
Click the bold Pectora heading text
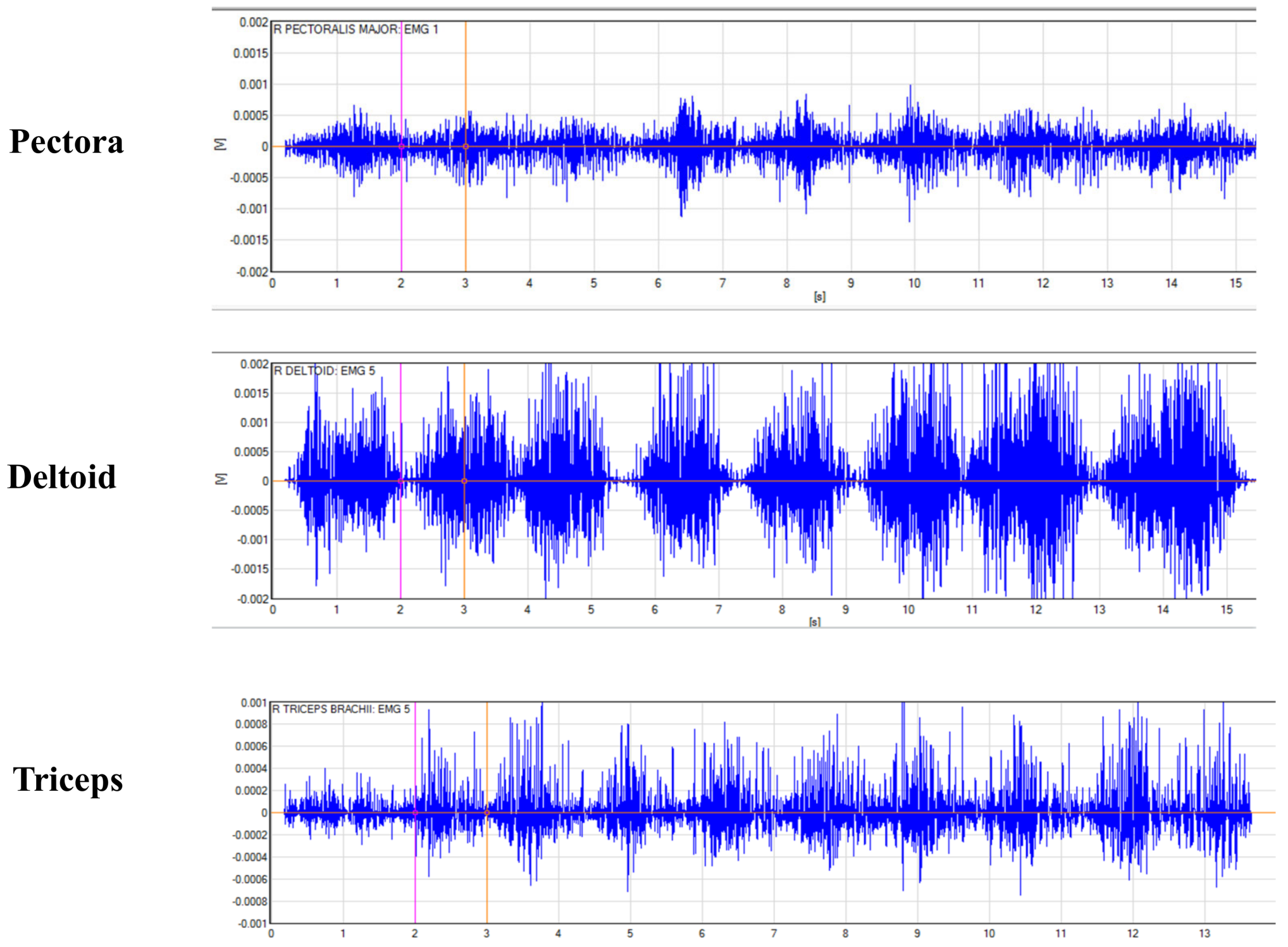click(x=67, y=141)
